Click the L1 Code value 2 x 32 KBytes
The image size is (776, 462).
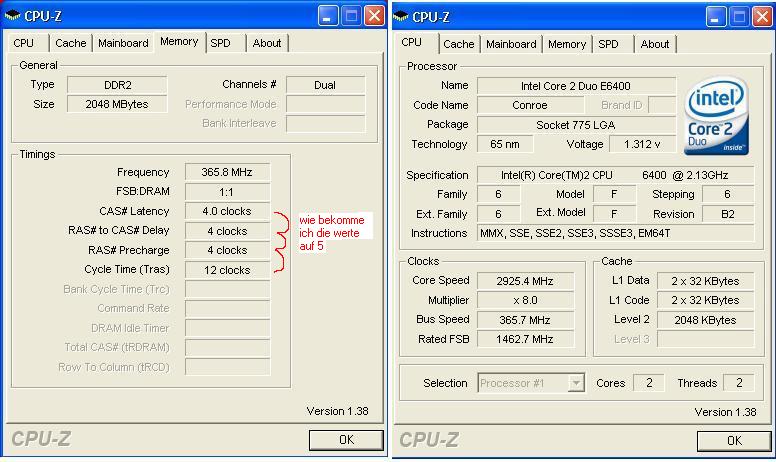(x=705, y=300)
